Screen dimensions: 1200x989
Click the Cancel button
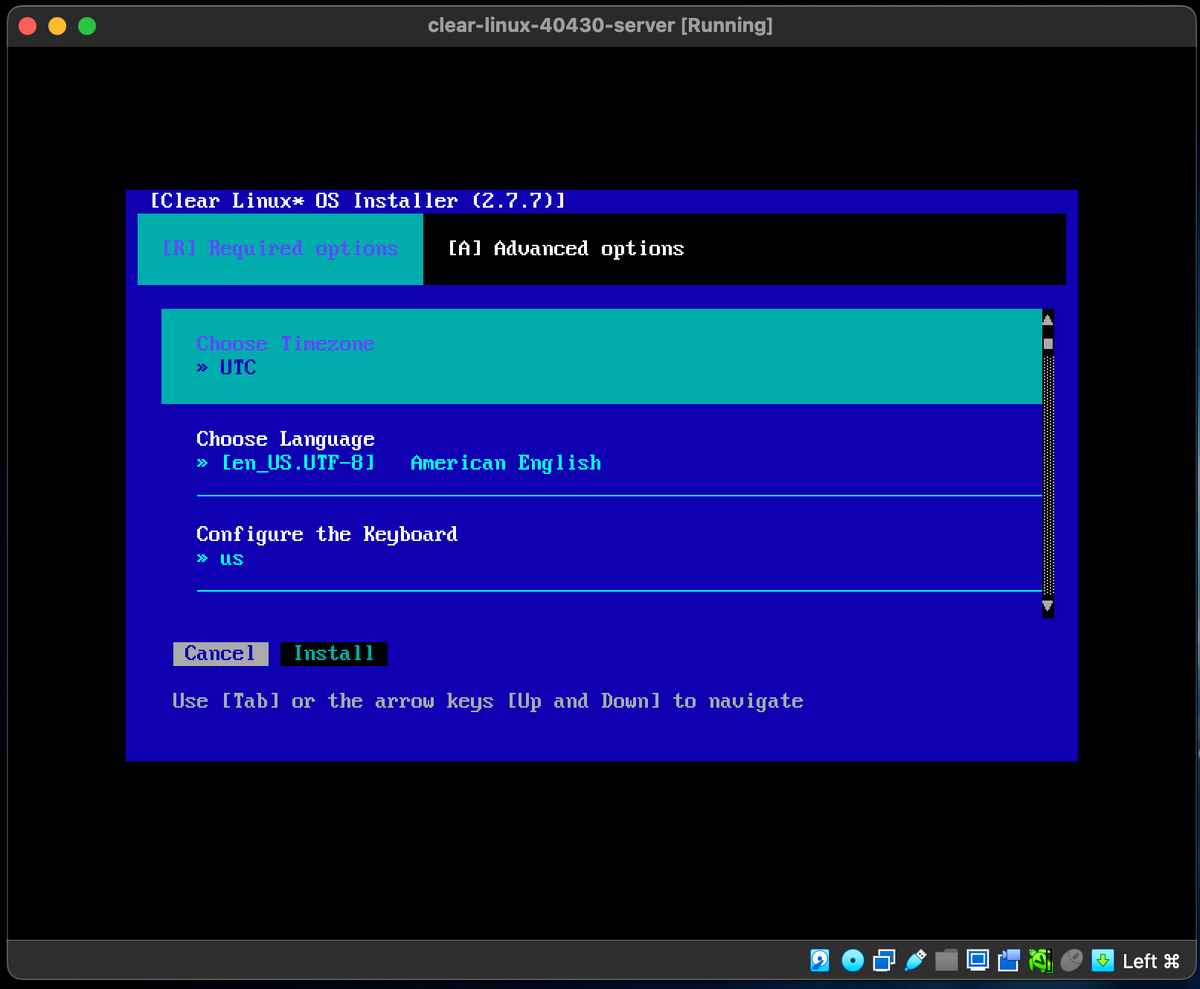pyautogui.click(x=220, y=653)
